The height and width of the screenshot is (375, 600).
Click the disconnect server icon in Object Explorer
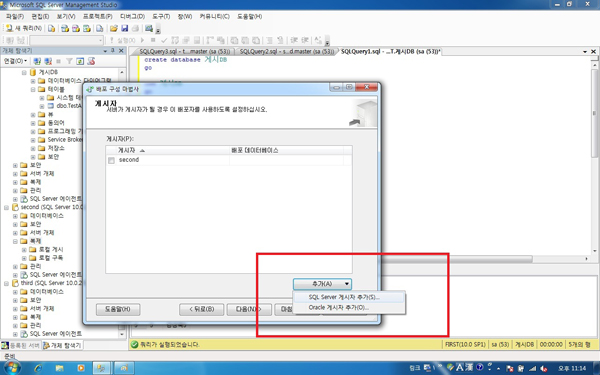tap(48, 61)
